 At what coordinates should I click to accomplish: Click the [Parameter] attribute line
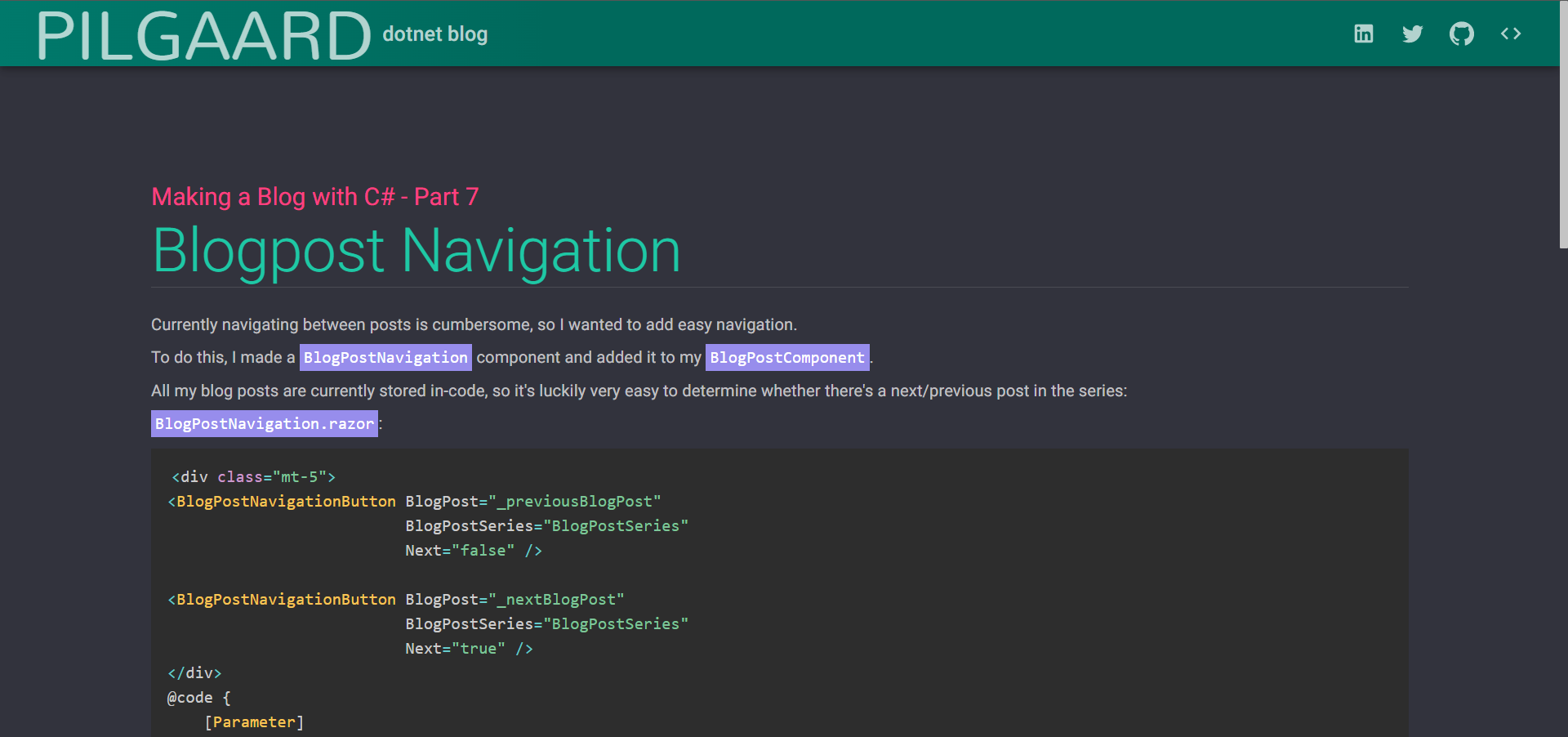tap(254, 722)
